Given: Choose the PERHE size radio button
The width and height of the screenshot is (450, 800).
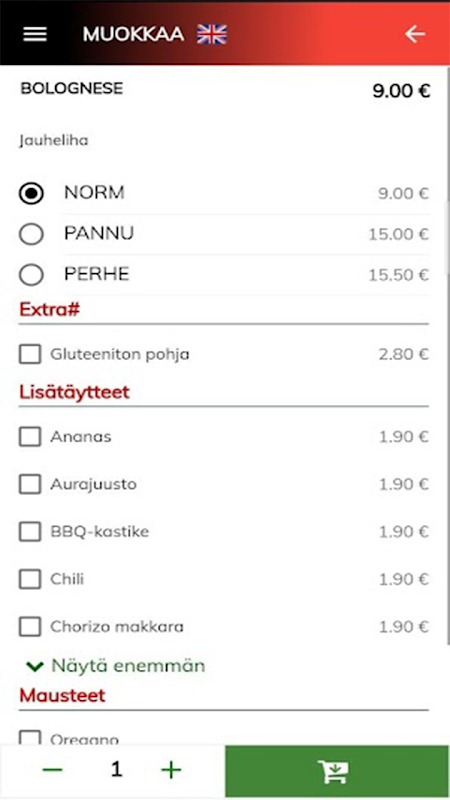Looking at the screenshot, I should coord(31,275).
